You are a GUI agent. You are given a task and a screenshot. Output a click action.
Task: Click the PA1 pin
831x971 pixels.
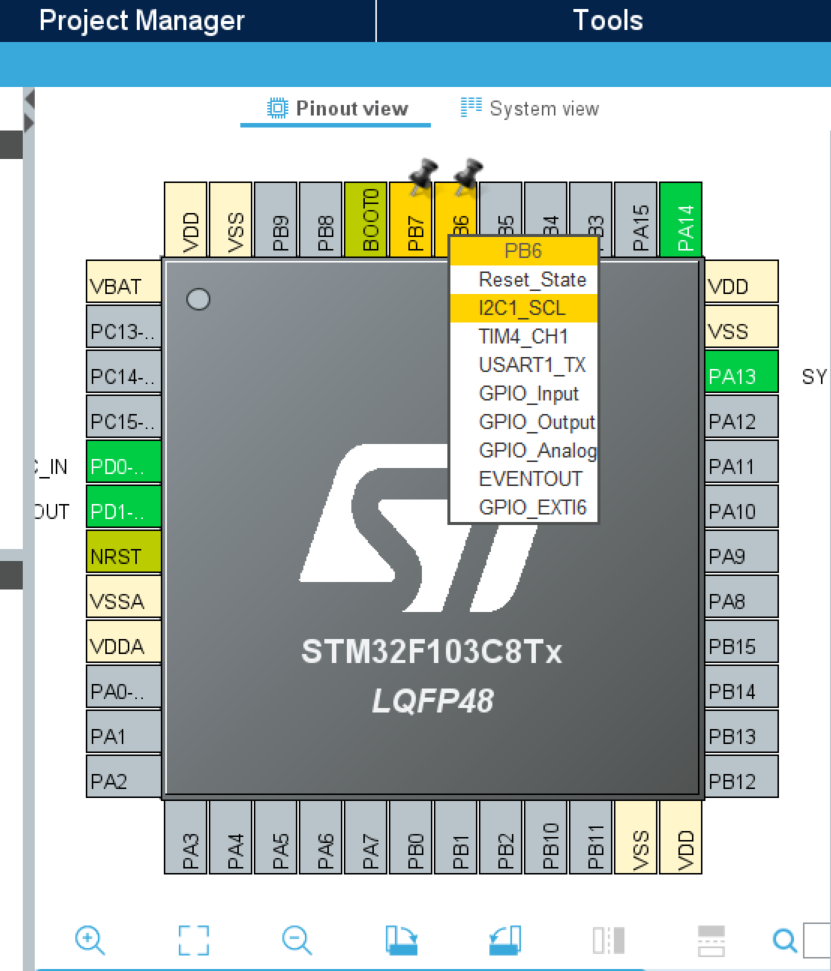124,731
